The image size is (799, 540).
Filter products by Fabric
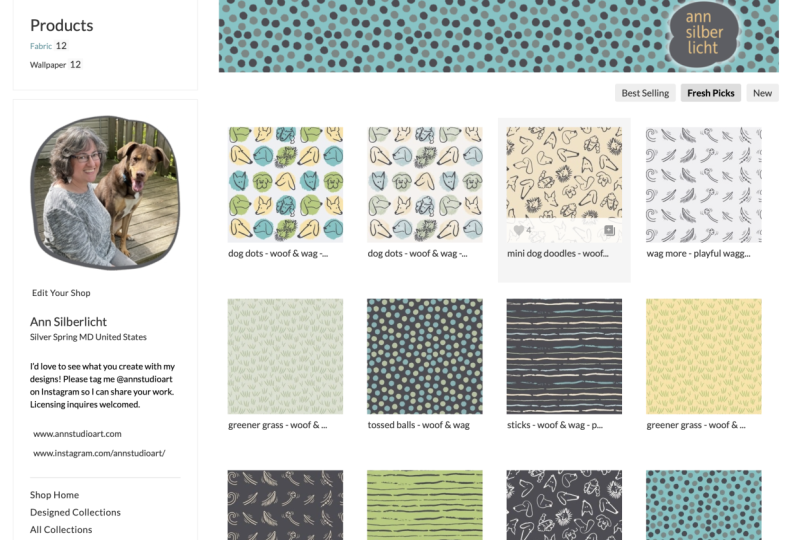[x=41, y=46]
